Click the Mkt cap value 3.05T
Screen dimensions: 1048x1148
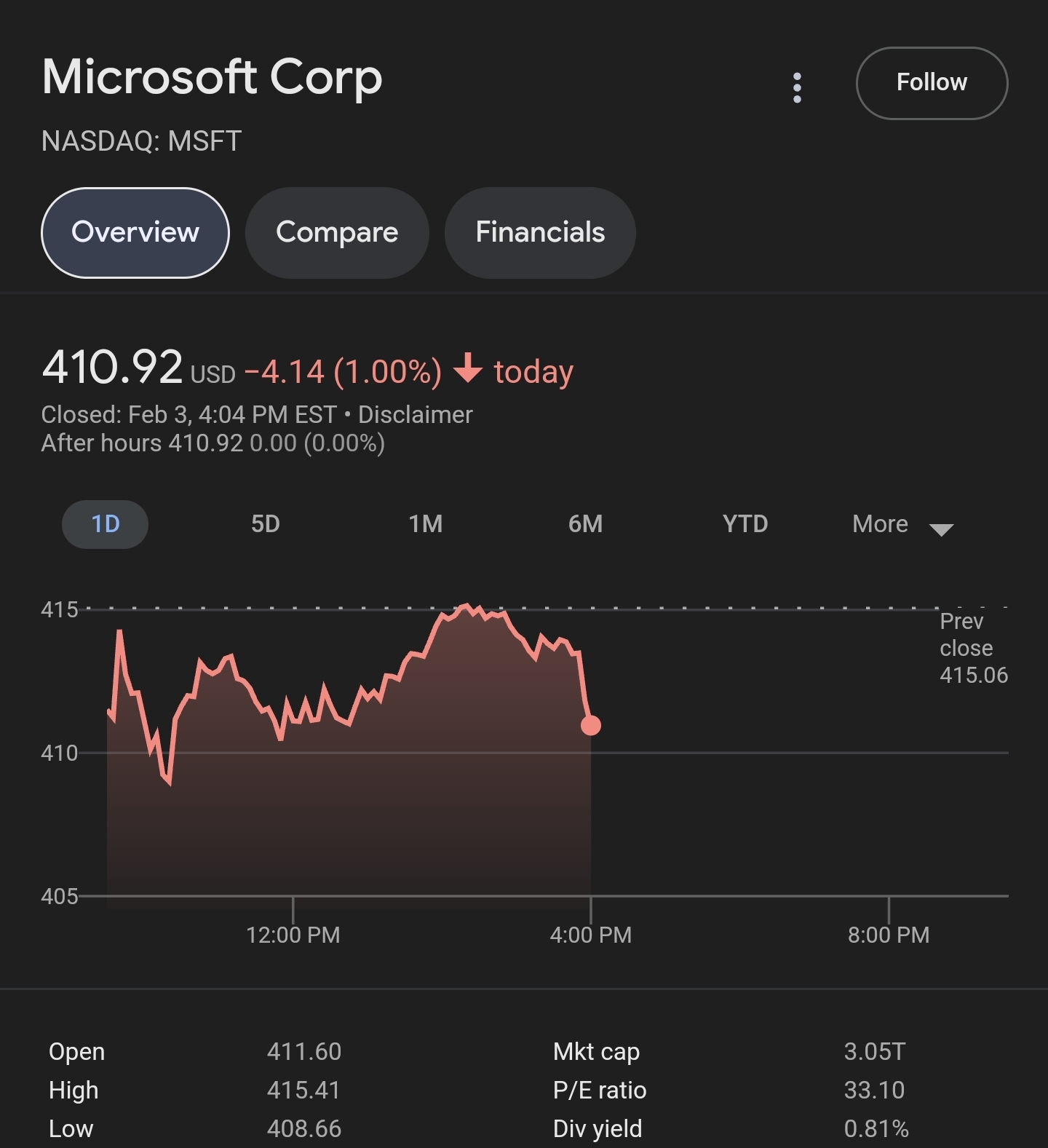(x=875, y=1051)
